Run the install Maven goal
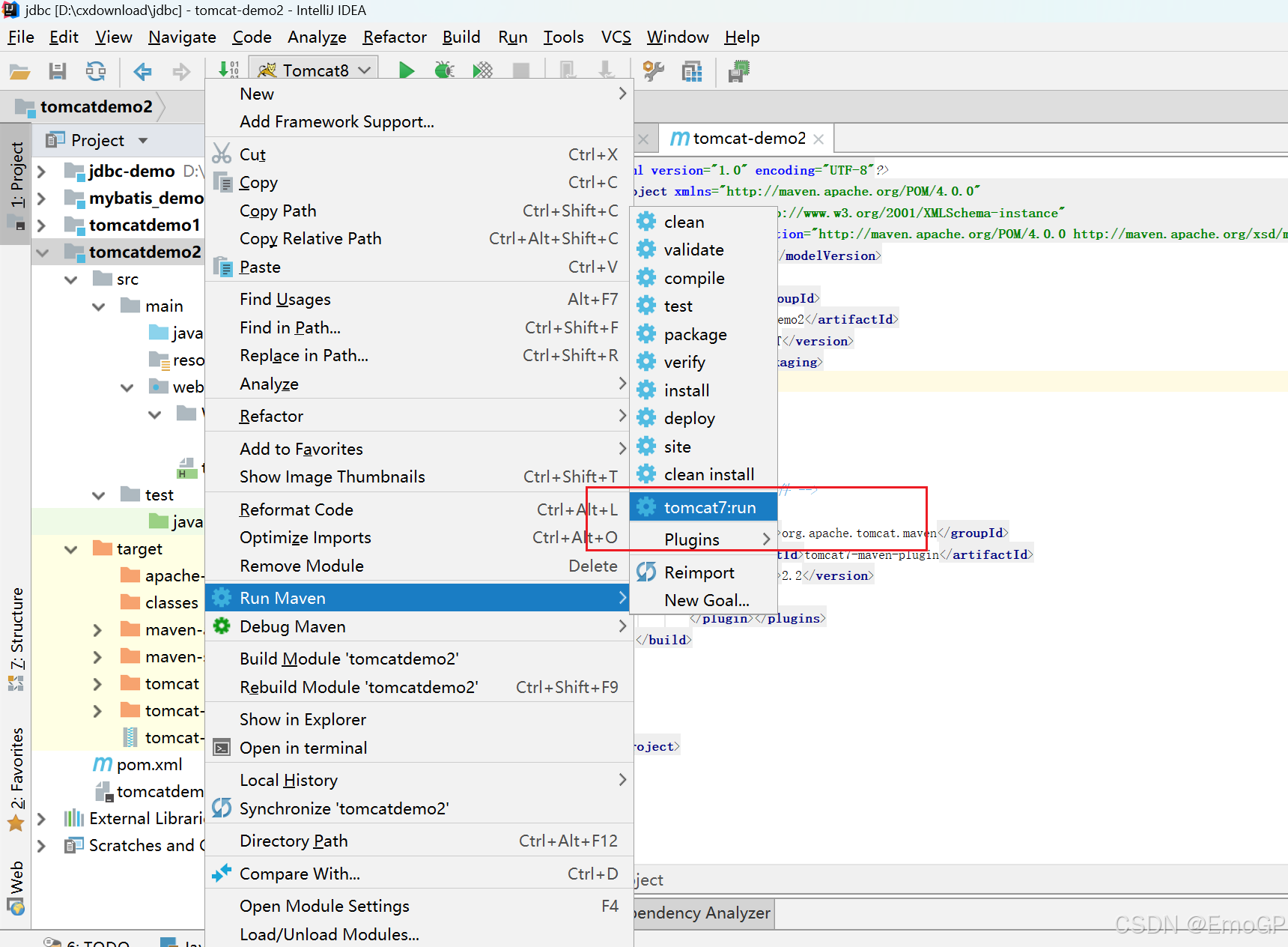Image resolution: width=1288 pixels, height=947 pixels. (x=704, y=390)
